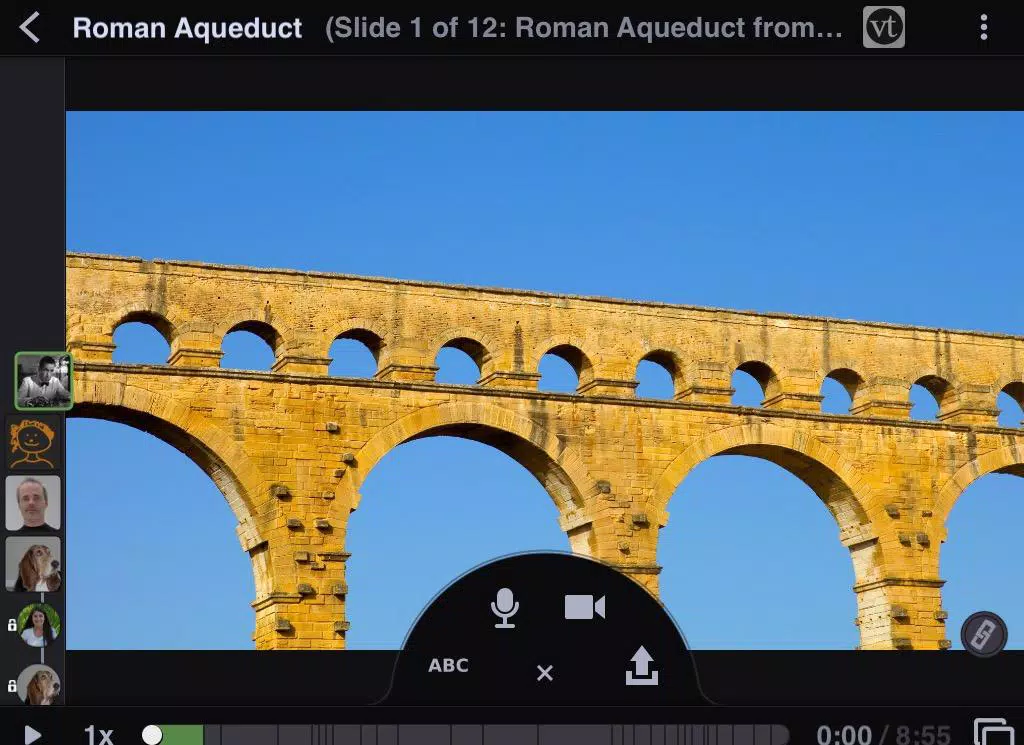This screenshot has height=745, width=1024.
Task: Play the VoiceThread conversation
Action: 31,735
